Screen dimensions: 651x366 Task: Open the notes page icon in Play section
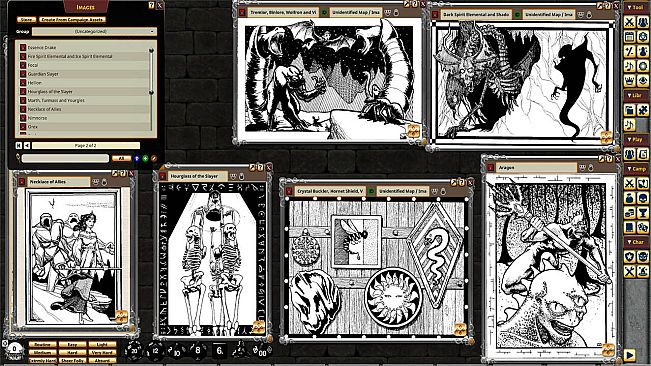coord(643,154)
